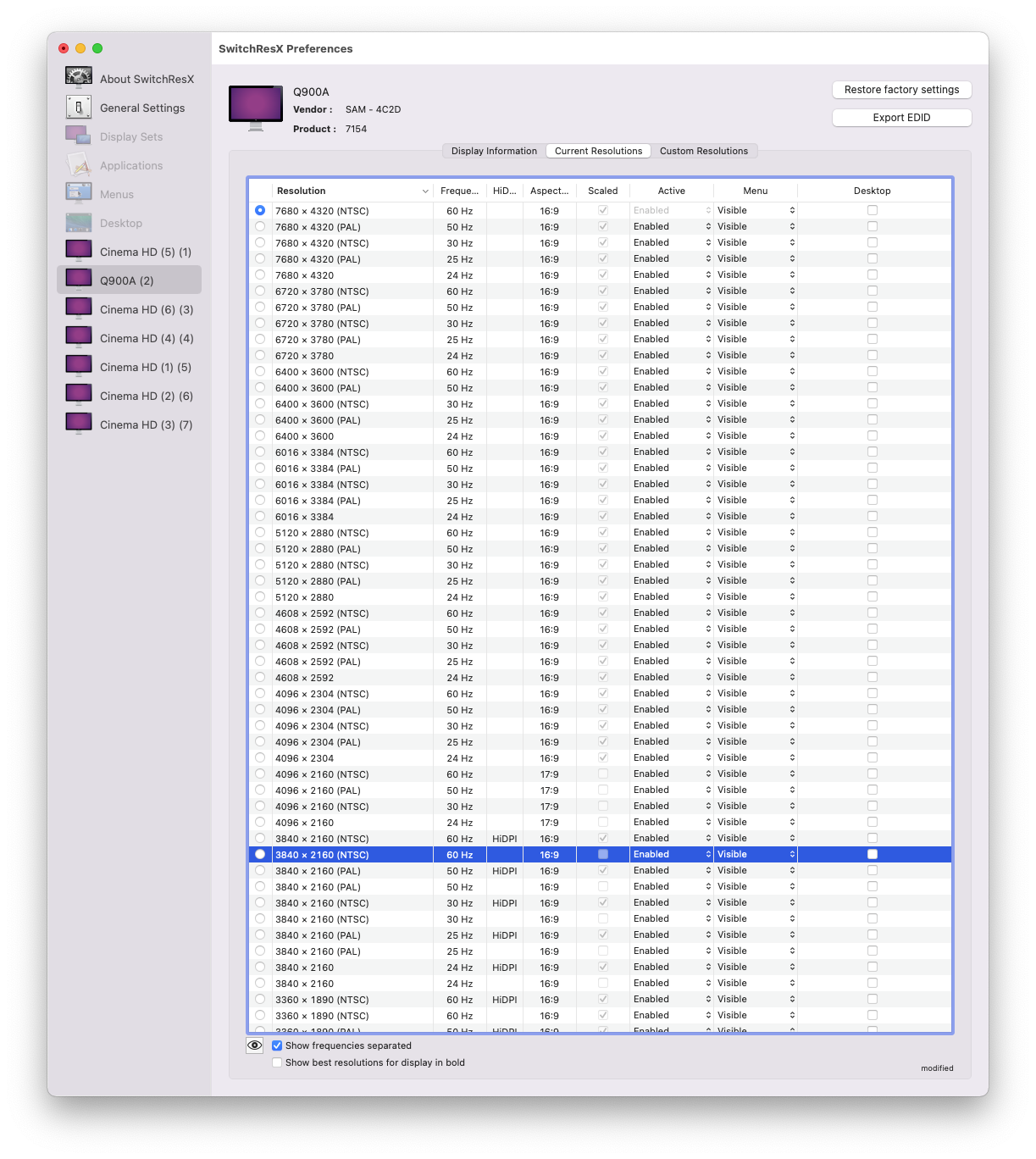
Task: Select the Display Sets sidebar icon
Action: tap(79, 136)
